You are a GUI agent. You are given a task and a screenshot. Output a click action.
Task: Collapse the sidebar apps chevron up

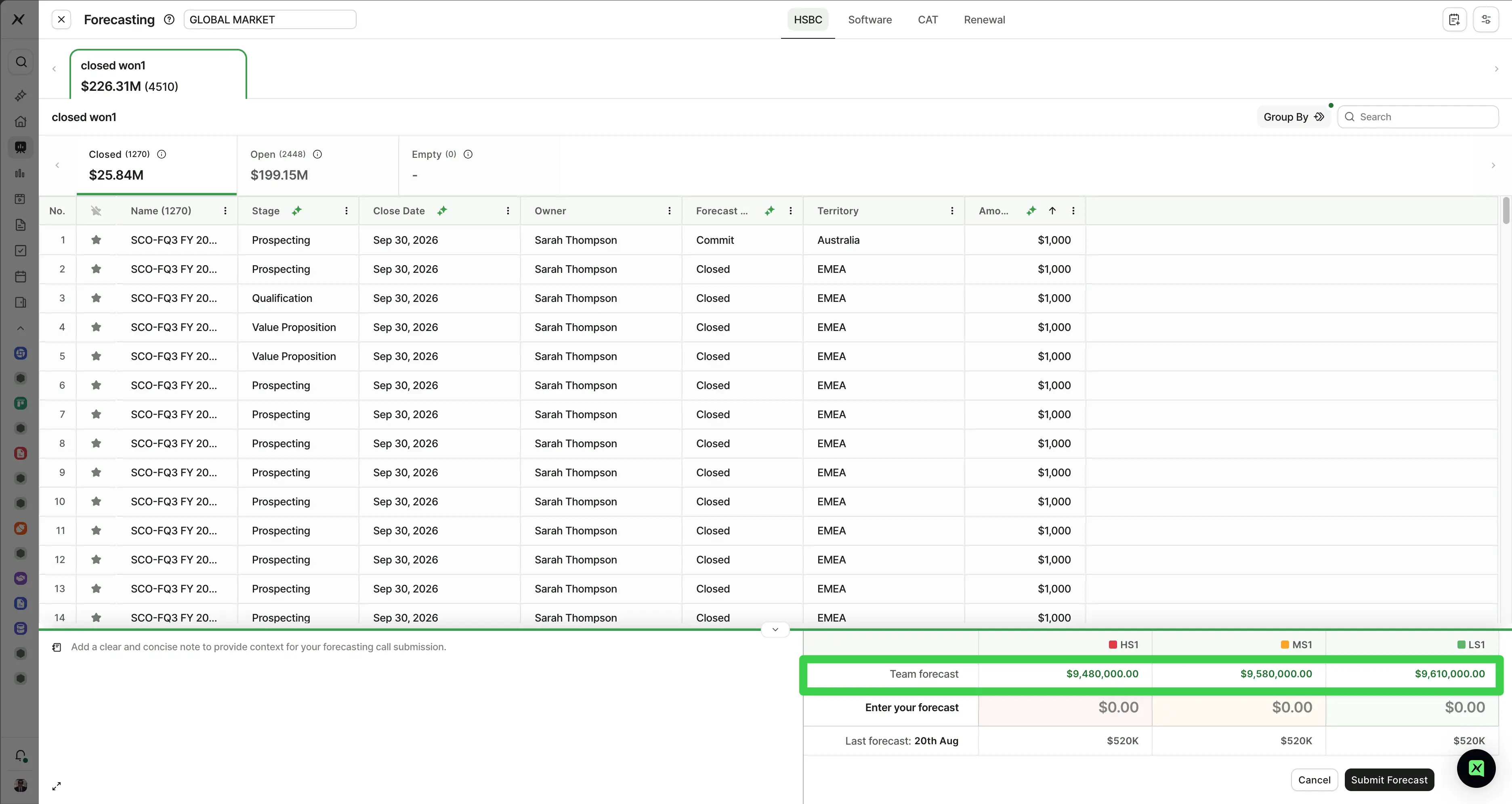tap(21, 329)
